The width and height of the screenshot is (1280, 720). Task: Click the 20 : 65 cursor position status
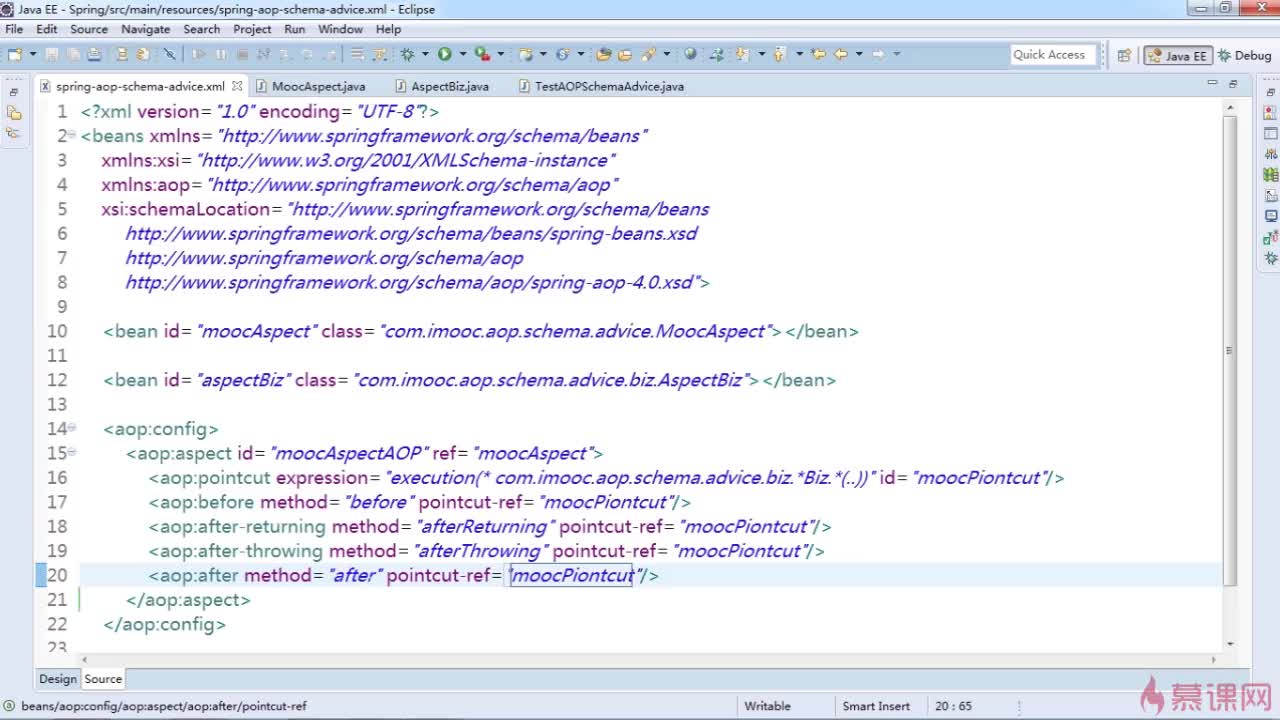point(953,706)
